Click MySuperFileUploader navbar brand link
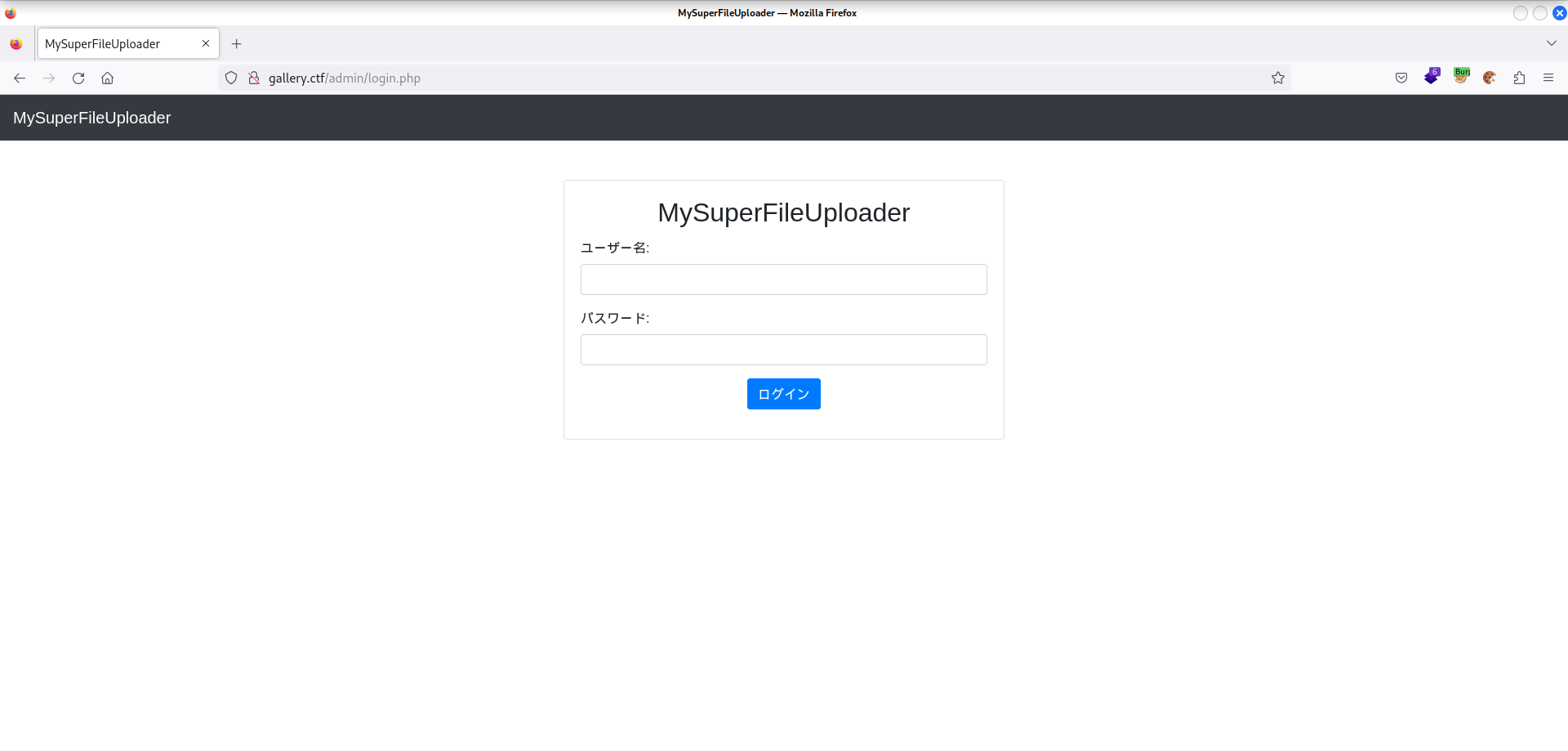 (92, 118)
